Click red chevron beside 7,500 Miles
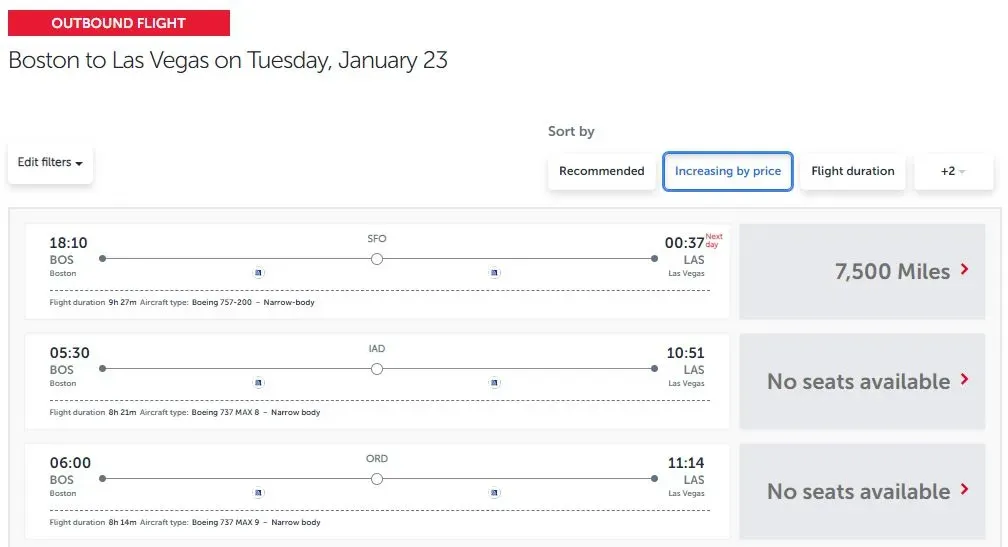 pos(964,269)
